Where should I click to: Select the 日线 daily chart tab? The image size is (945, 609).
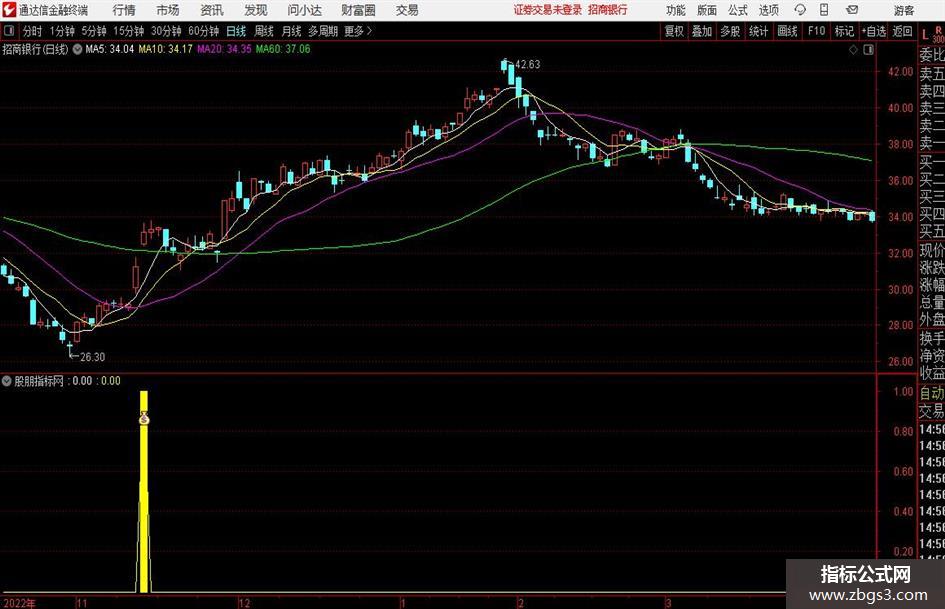[x=236, y=31]
